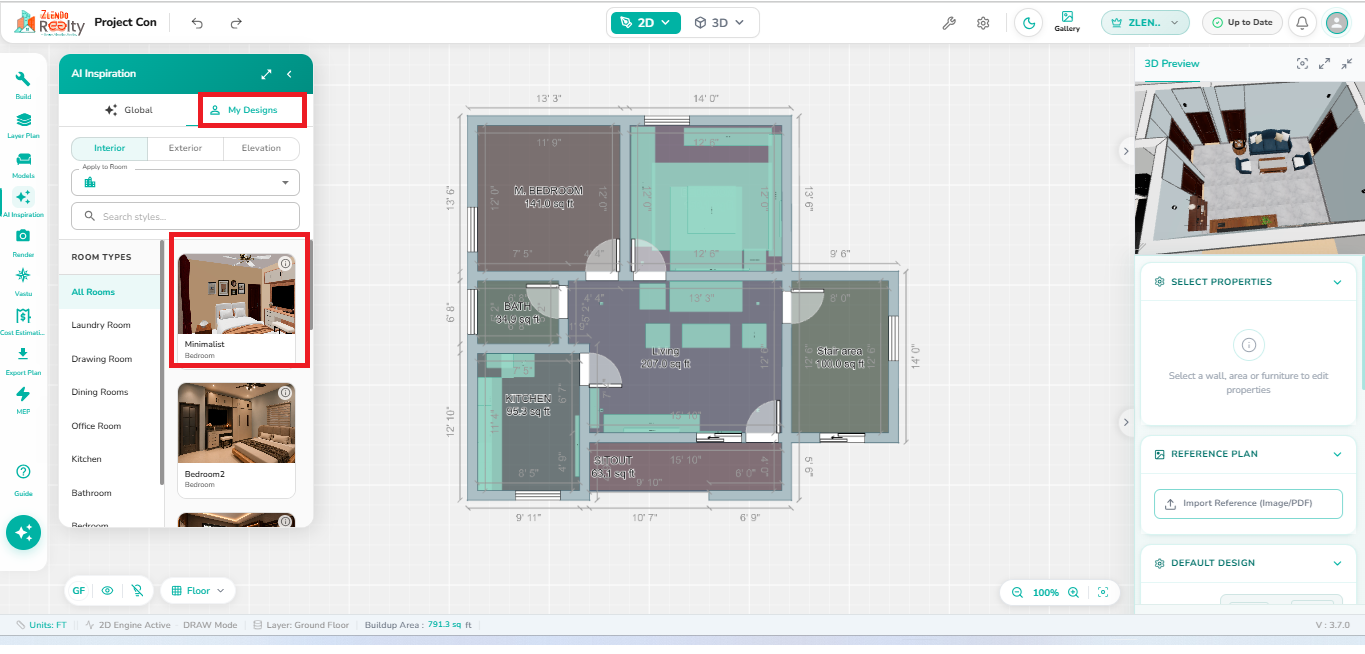1365x654 pixels.
Task: Open the wrench tools icon in header
Action: (950, 23)
